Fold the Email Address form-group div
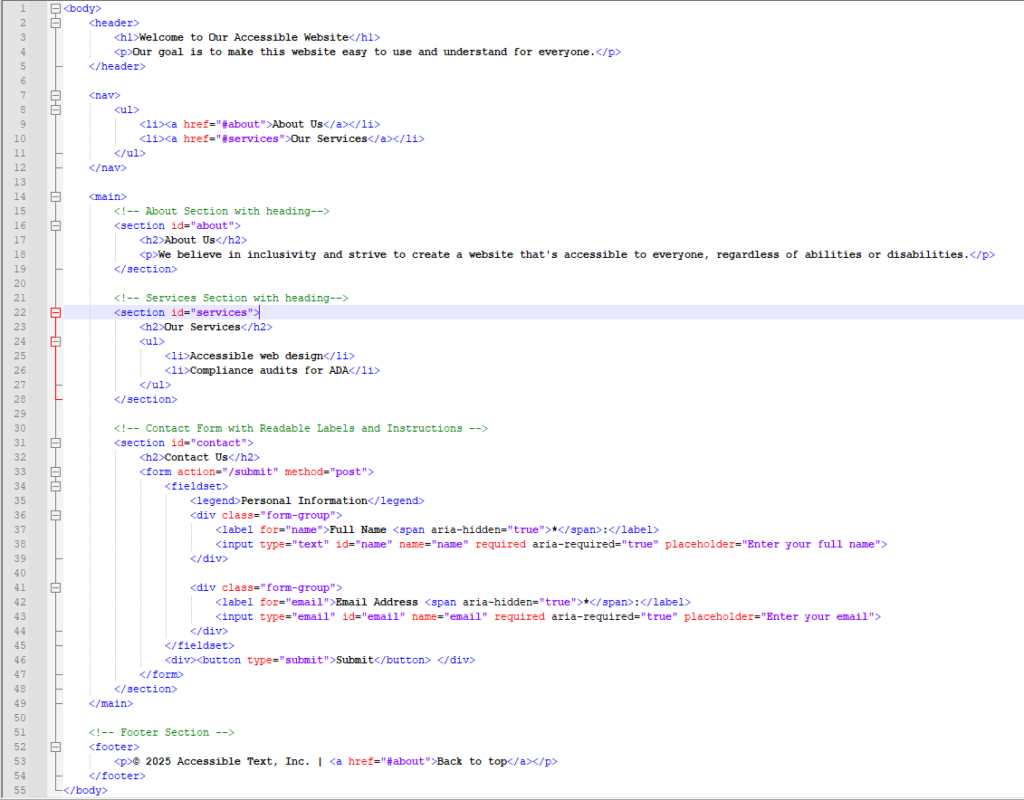The height and width of the screenshot is (800, 1024). coord(53,587)
